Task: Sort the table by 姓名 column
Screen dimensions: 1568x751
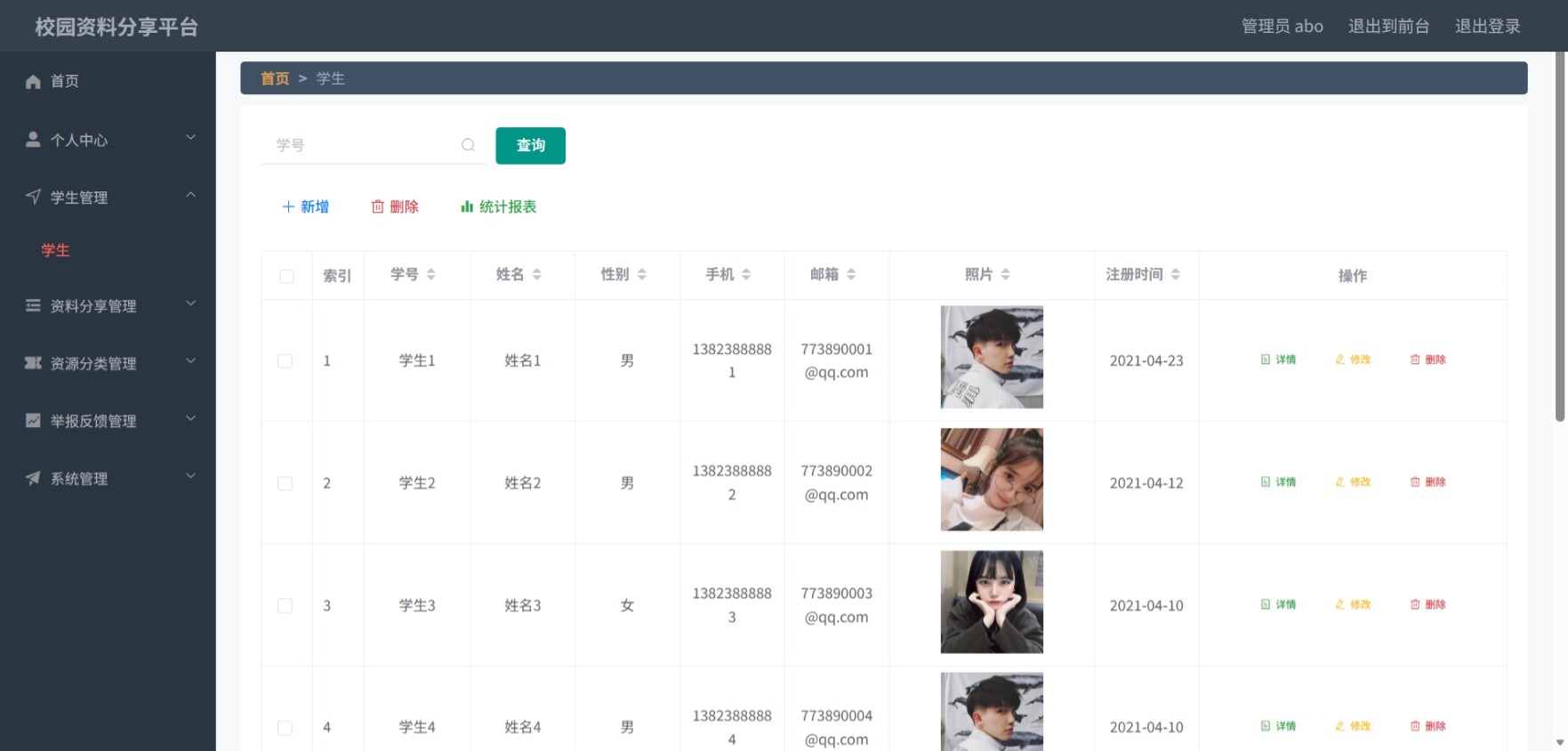Action: click(536, 274)
